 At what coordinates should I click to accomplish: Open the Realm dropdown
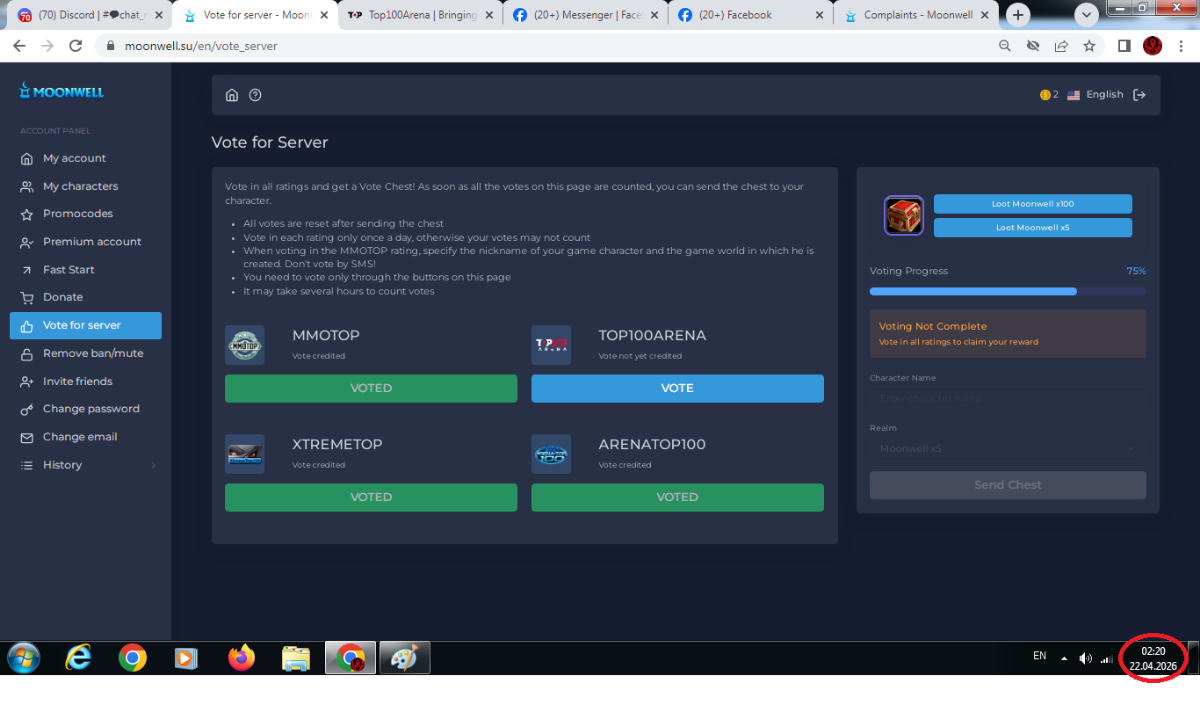click(x=1007, y=449)
